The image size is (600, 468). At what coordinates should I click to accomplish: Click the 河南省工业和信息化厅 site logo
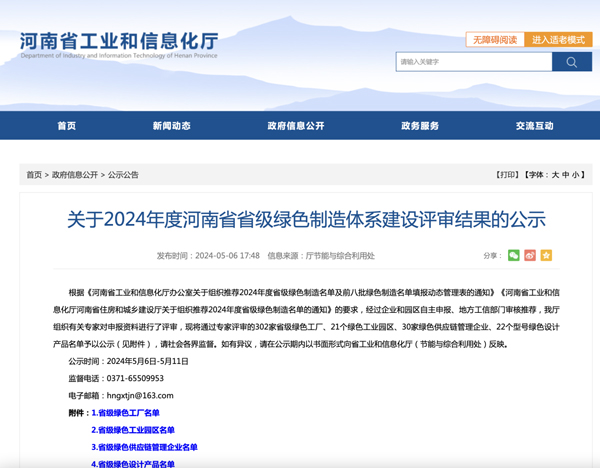point(119,45)
